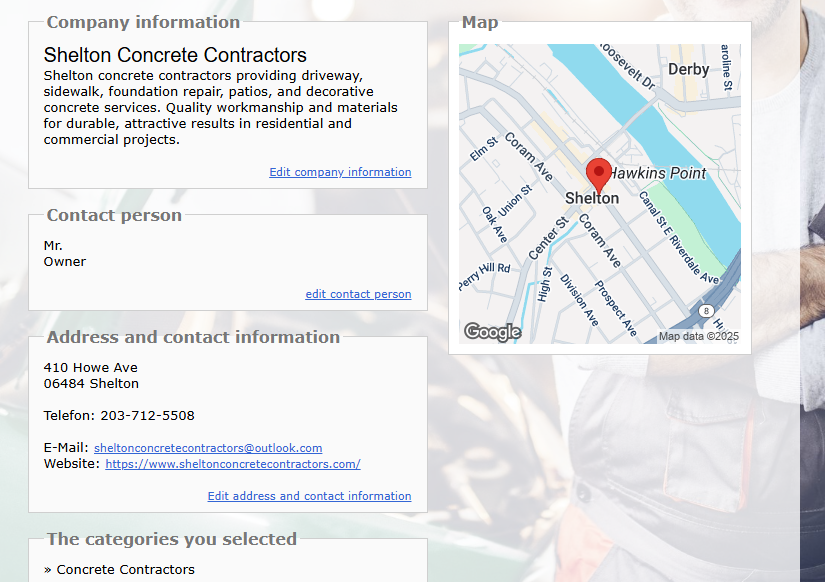Viewport: 825px width, 582px height.
Task: Click the 06484 Shelton postal line
Action: pos(91,384)
